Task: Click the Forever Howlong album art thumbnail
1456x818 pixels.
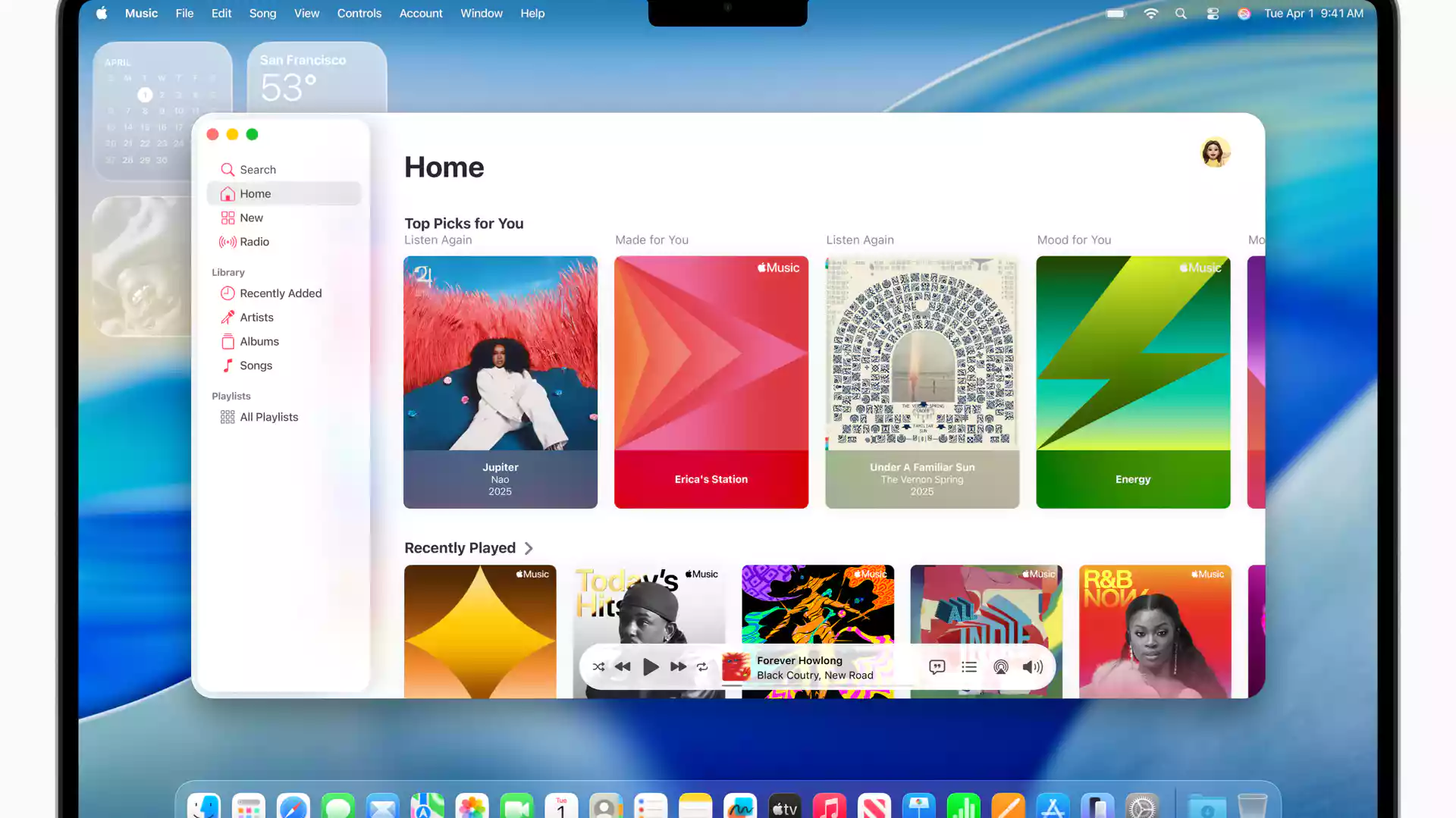Action: [x=736, y=667]
